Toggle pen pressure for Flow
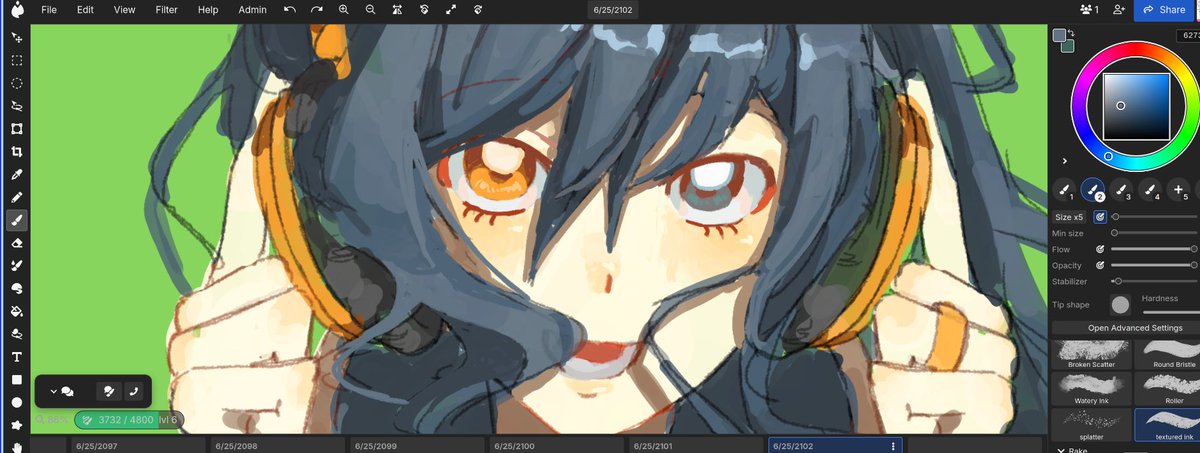Screen dimensions: 1200x453 point(1100,249)
